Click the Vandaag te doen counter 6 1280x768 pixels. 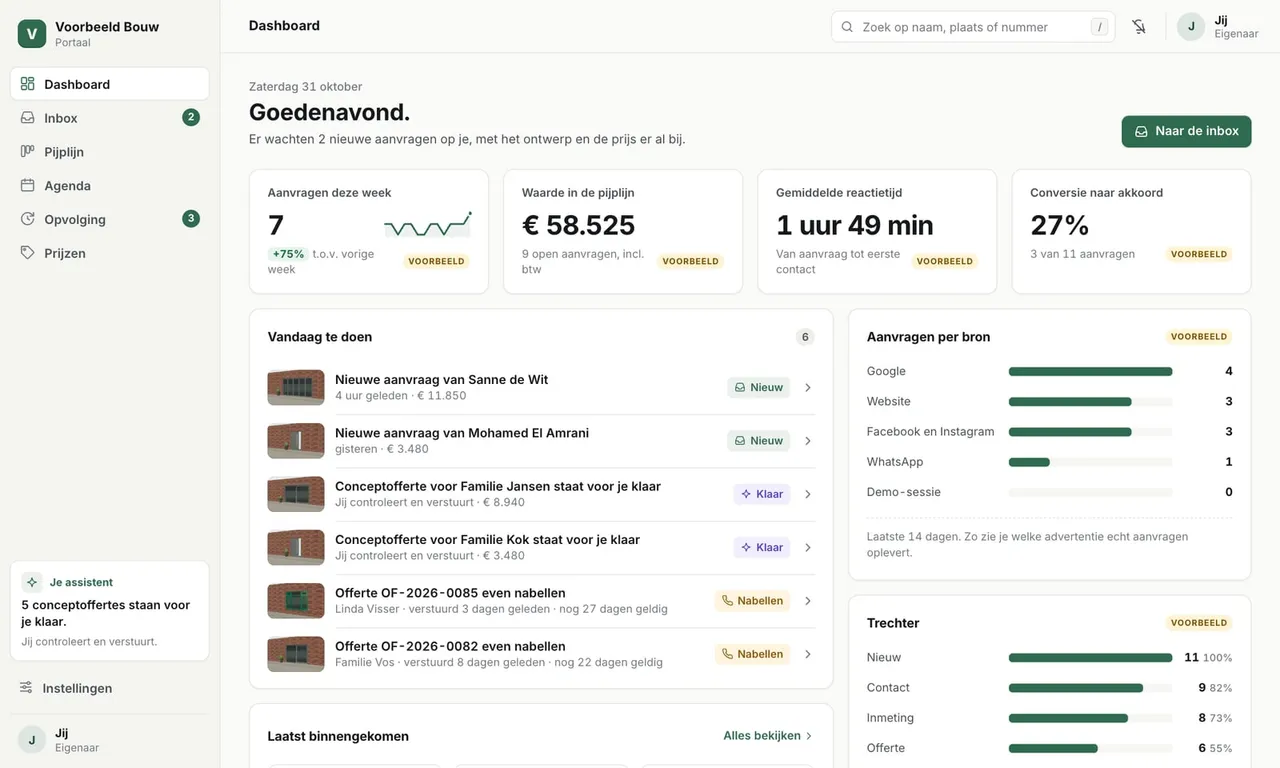tap(805, 337)
